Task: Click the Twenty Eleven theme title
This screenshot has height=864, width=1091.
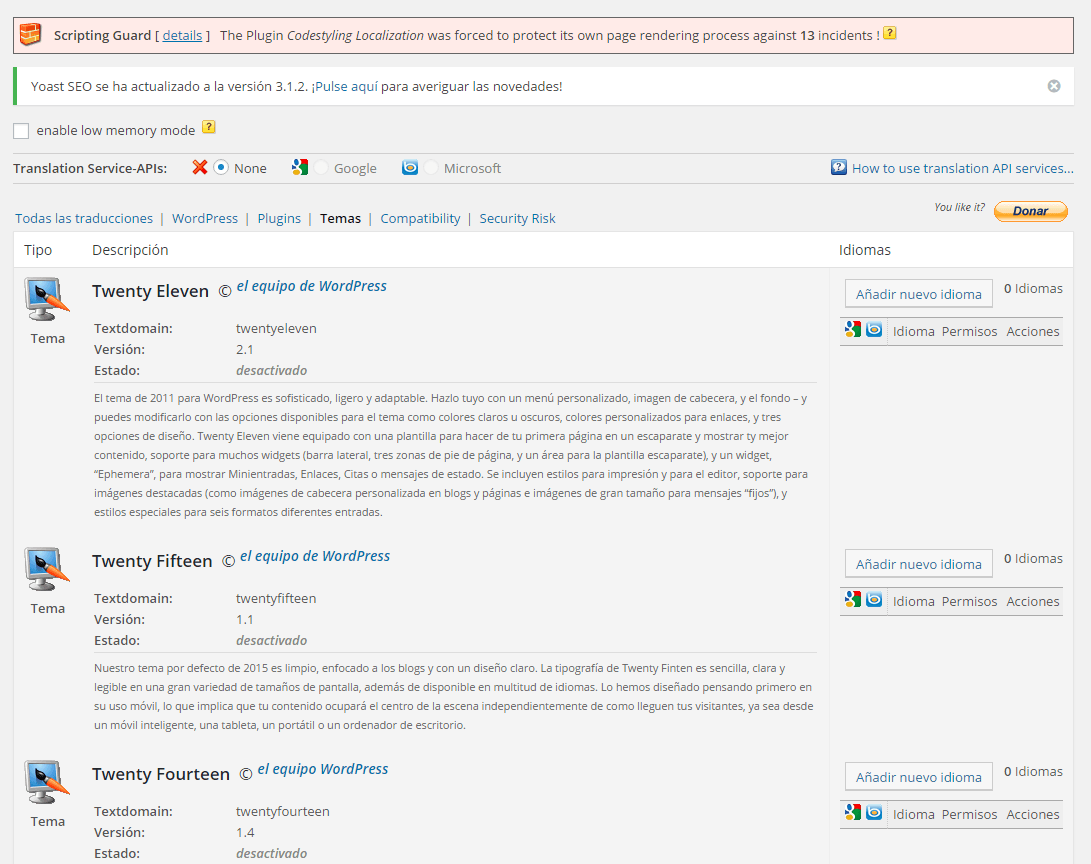Action: 150,291
